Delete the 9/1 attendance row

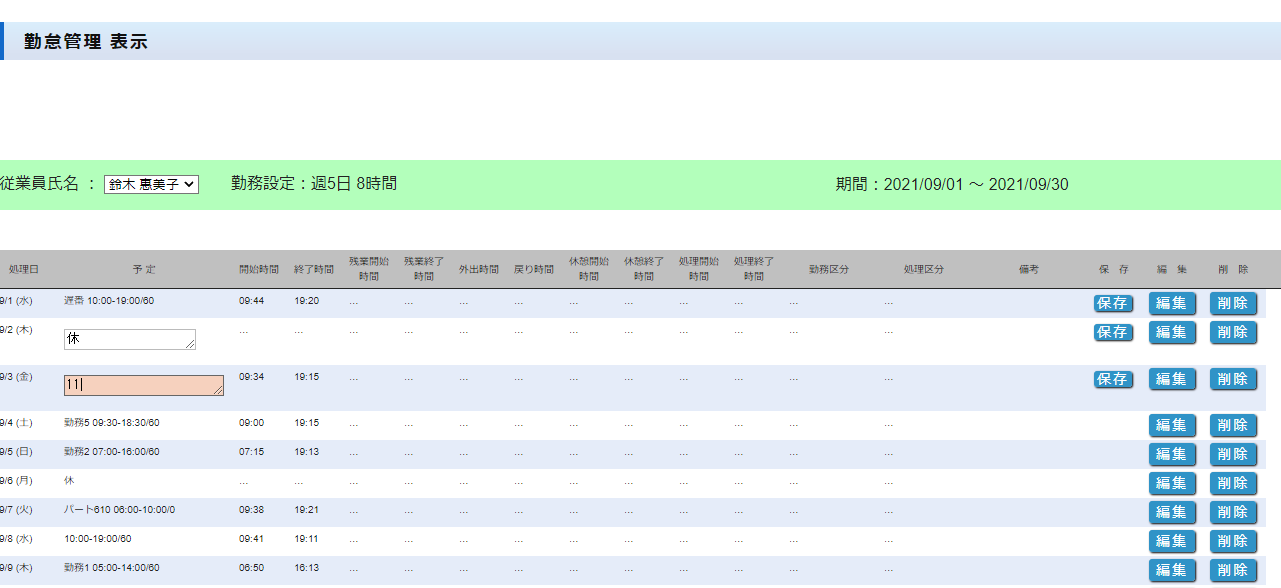click(x=1233, y=303)
